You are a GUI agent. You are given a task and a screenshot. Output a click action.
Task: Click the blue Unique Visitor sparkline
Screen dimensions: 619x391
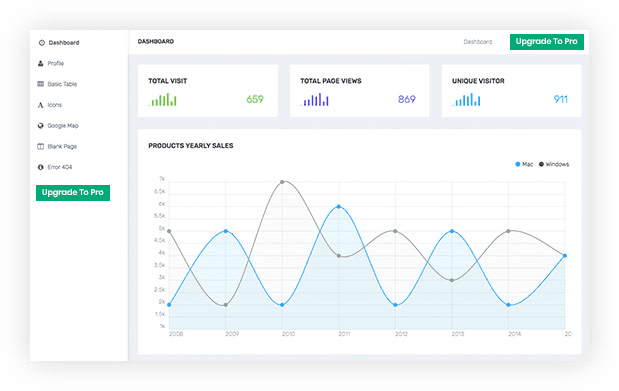[x=467, y=100]
